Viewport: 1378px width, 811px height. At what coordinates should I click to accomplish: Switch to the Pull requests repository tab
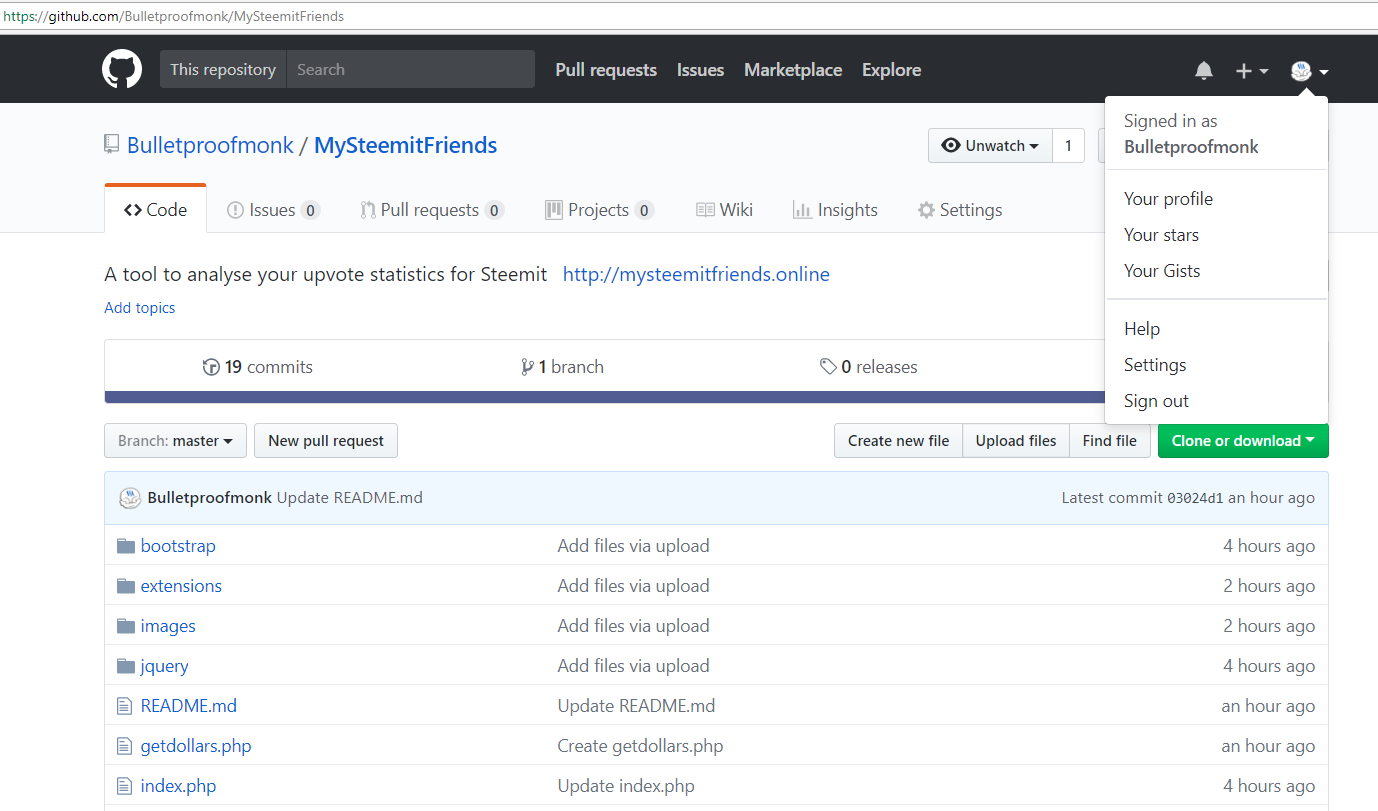(432, 210)
